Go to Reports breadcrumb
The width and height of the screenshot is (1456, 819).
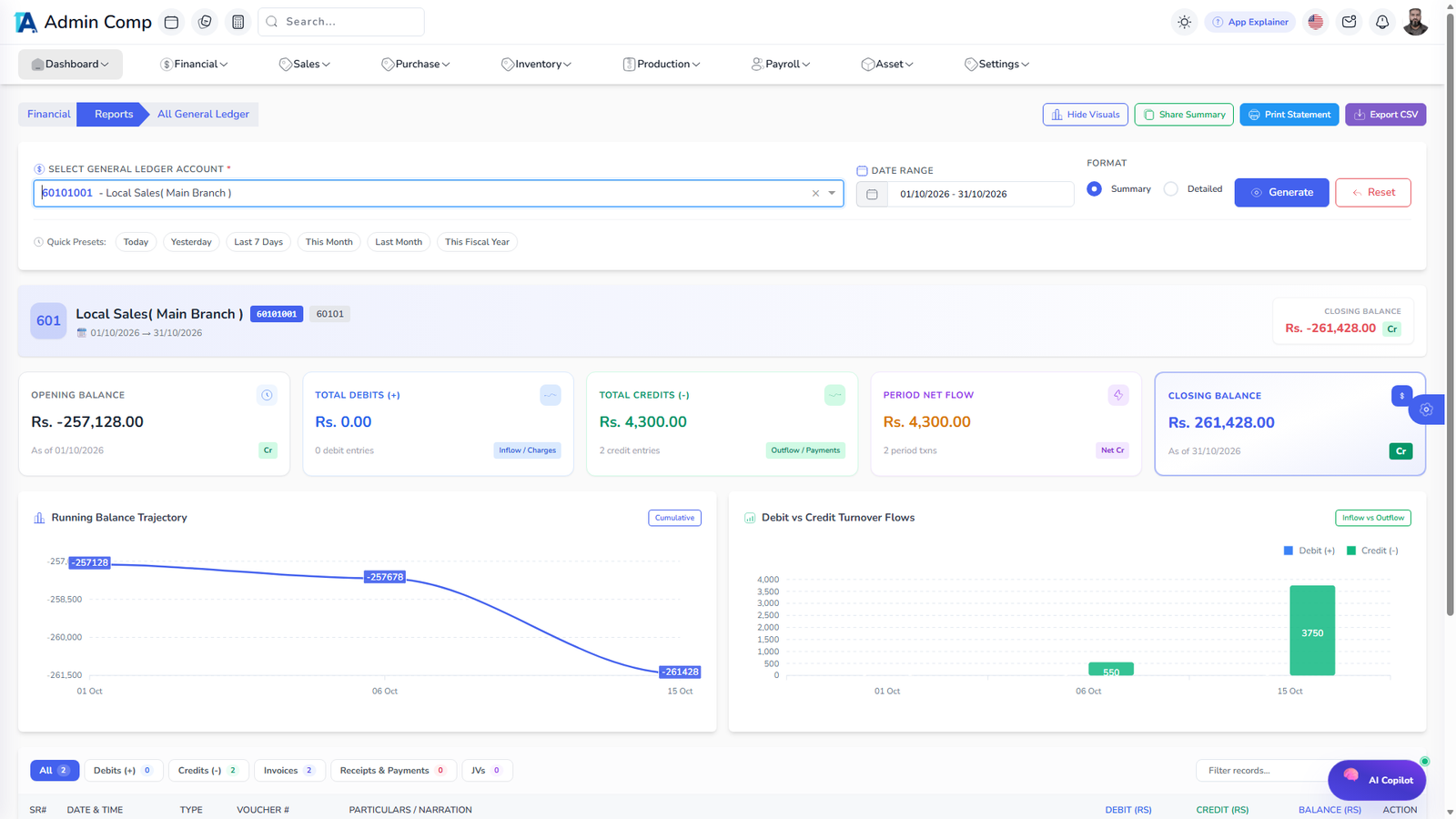(x=114, y=114)
